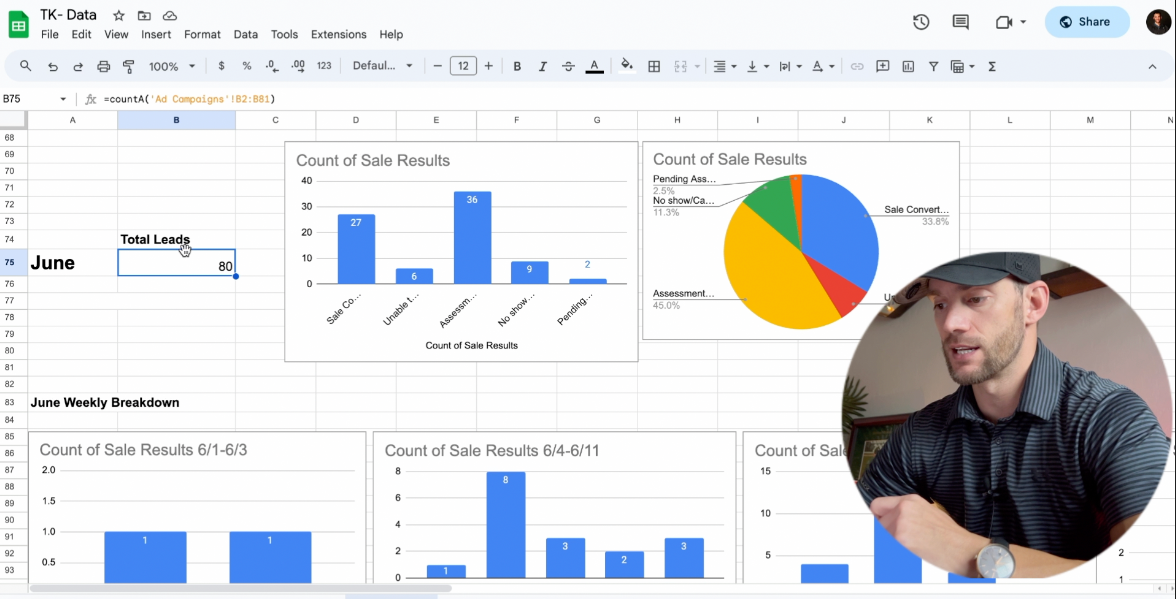Undo the last action
1176x599 pixels.
point(52,66)
